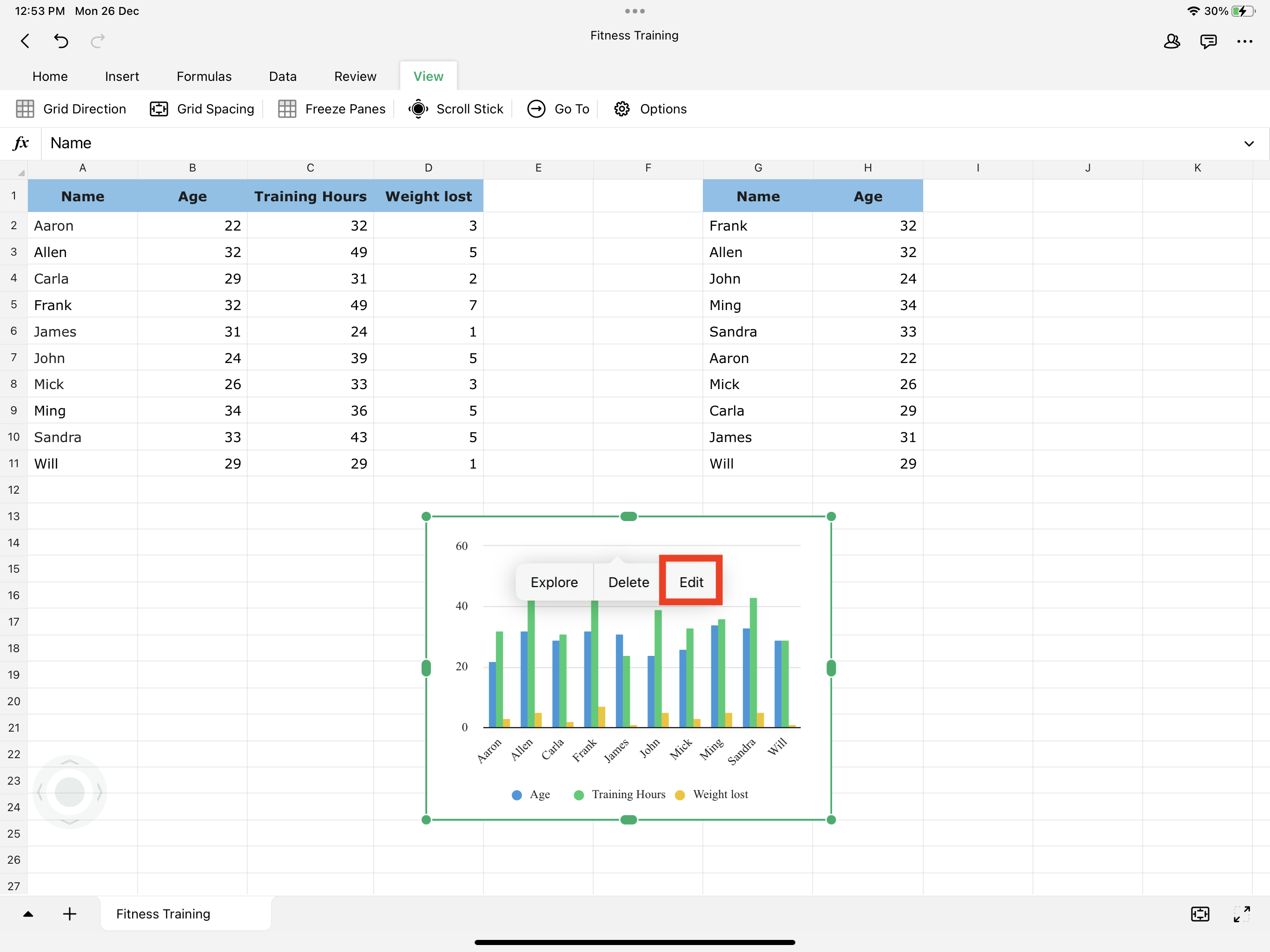Open the Options gear icon
The image size is (1270, 952).
pos(622,109)
